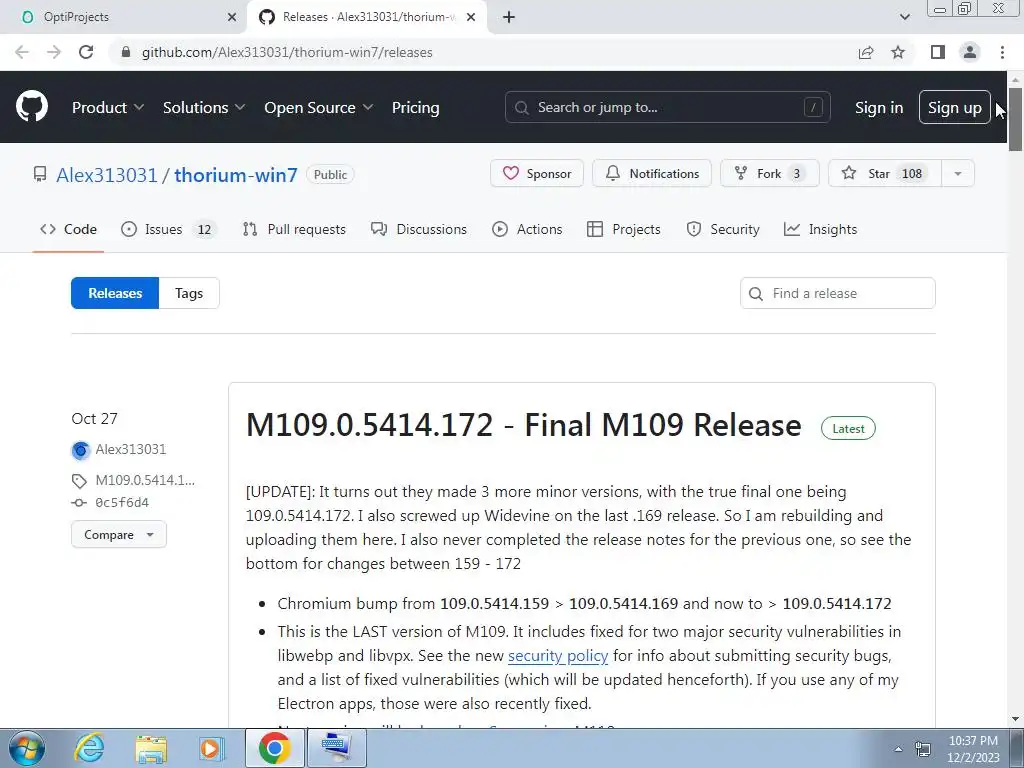Open release author Alex313031 link
This screenshot has height=768, width=1024.
pos(131,449)
